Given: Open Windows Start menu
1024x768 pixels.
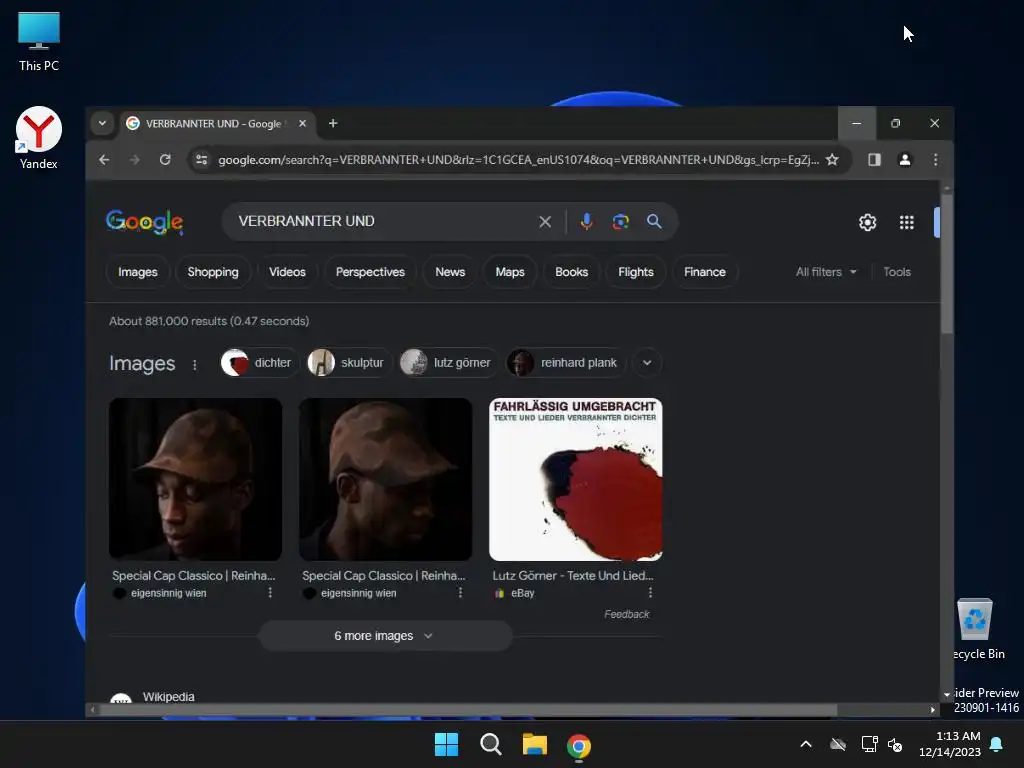Looking at the screenshot, I should (447, 744).
